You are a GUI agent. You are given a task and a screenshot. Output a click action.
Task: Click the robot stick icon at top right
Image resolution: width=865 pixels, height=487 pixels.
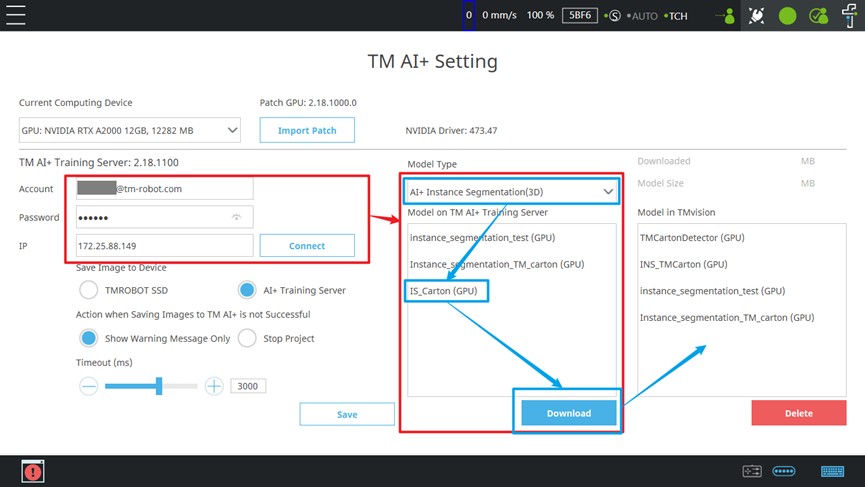tap(849, 15)
